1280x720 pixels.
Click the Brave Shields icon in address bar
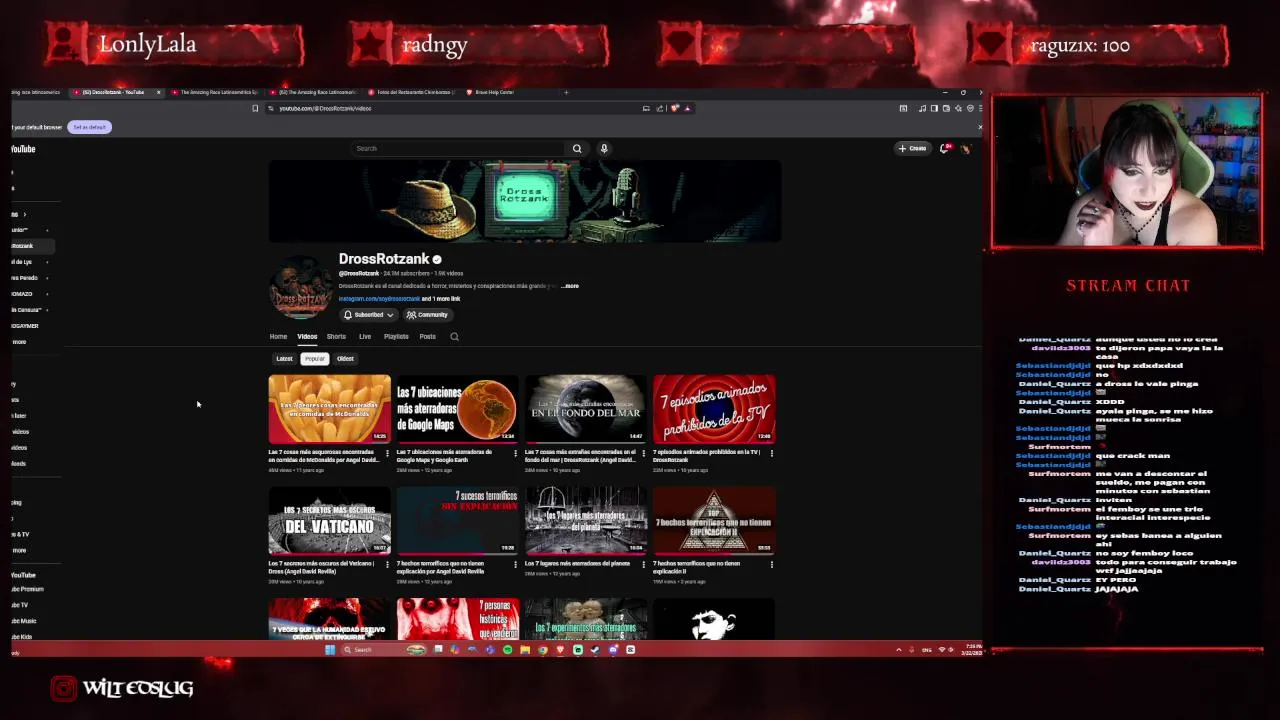tap(675, 108)
